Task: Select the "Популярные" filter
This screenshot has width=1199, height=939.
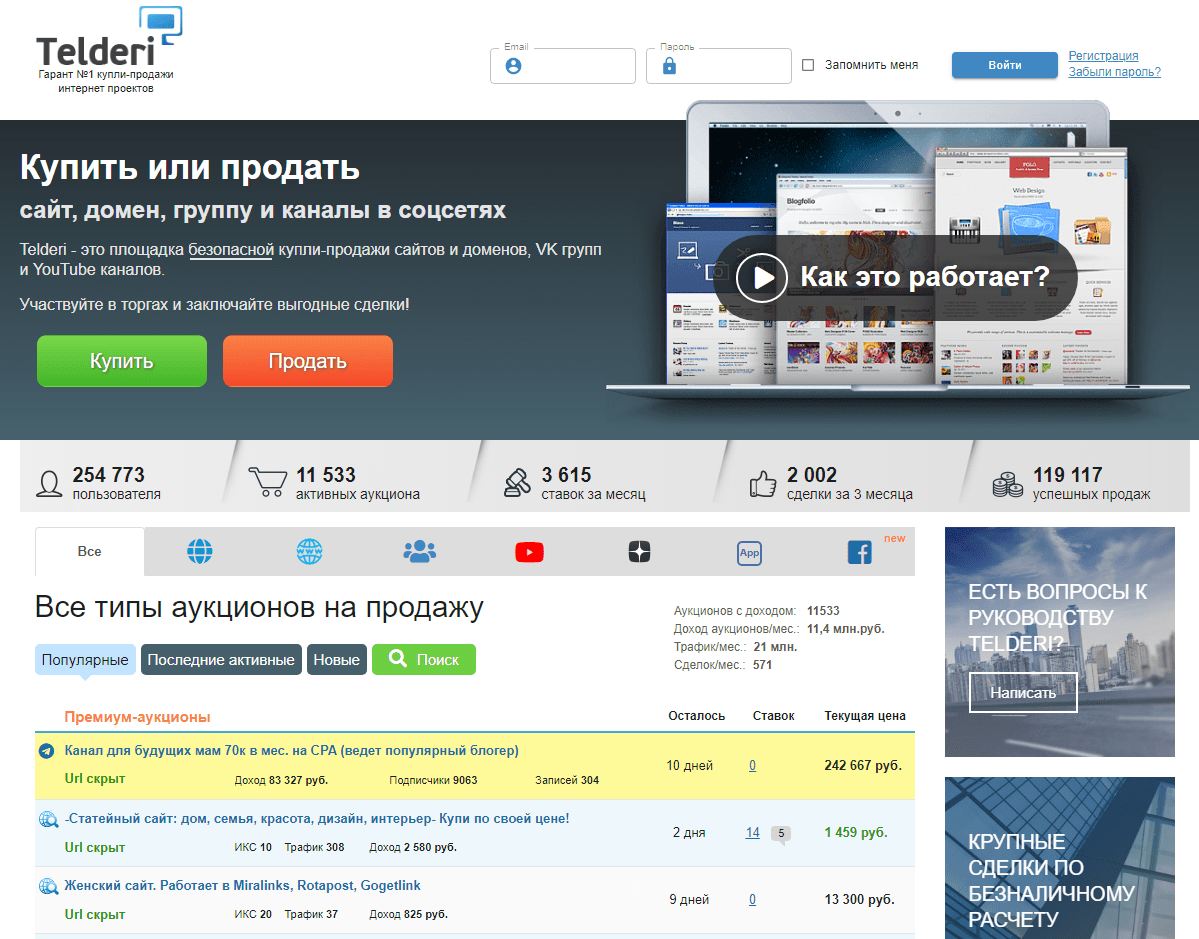Action: click(x=85, y=660)
